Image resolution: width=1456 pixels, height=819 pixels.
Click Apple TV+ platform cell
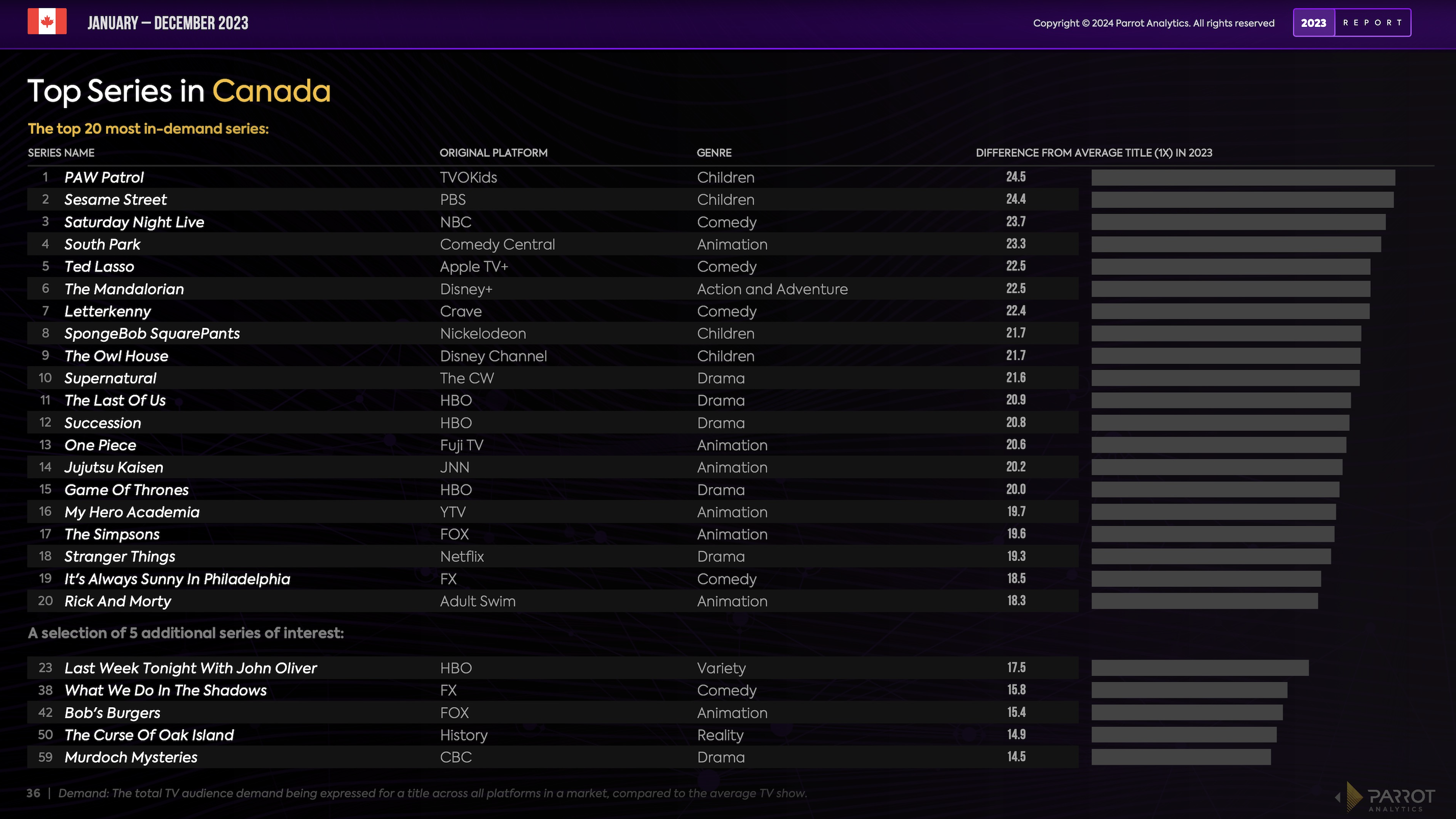click(473, 267)
